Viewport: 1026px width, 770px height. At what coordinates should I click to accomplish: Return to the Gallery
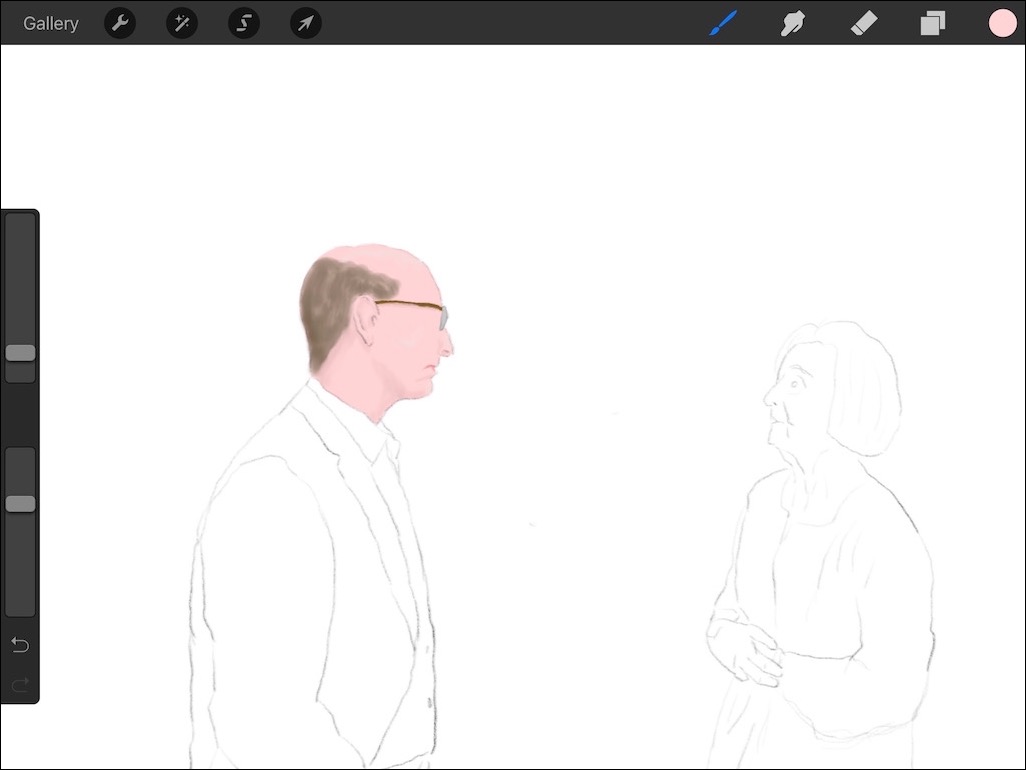click(50, 22)
